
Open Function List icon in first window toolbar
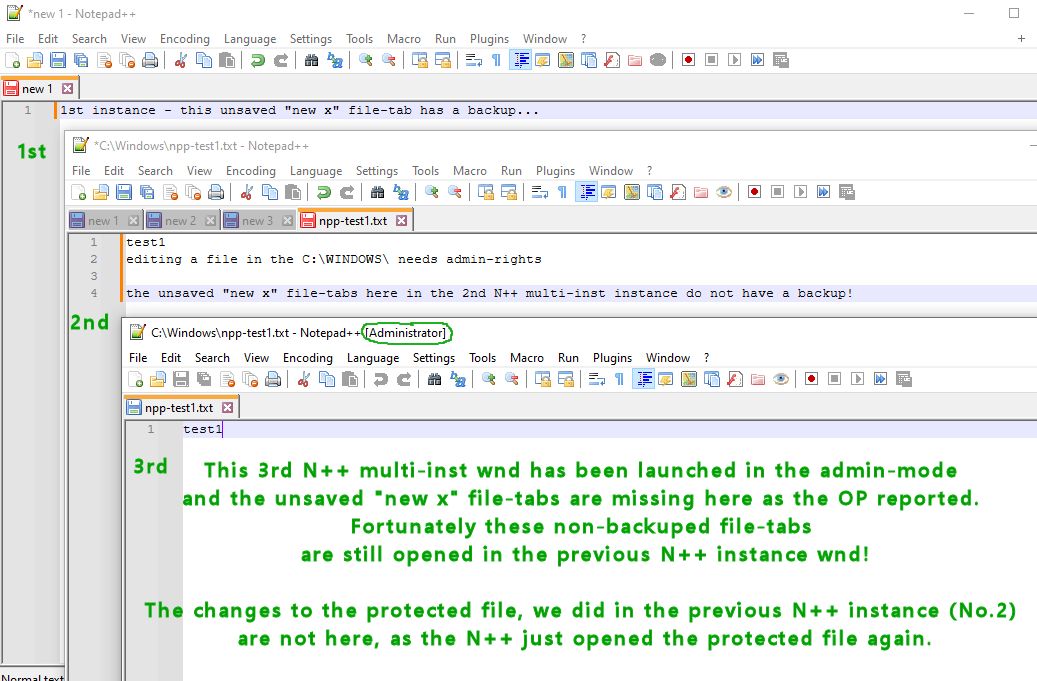[x=612, y=60]
